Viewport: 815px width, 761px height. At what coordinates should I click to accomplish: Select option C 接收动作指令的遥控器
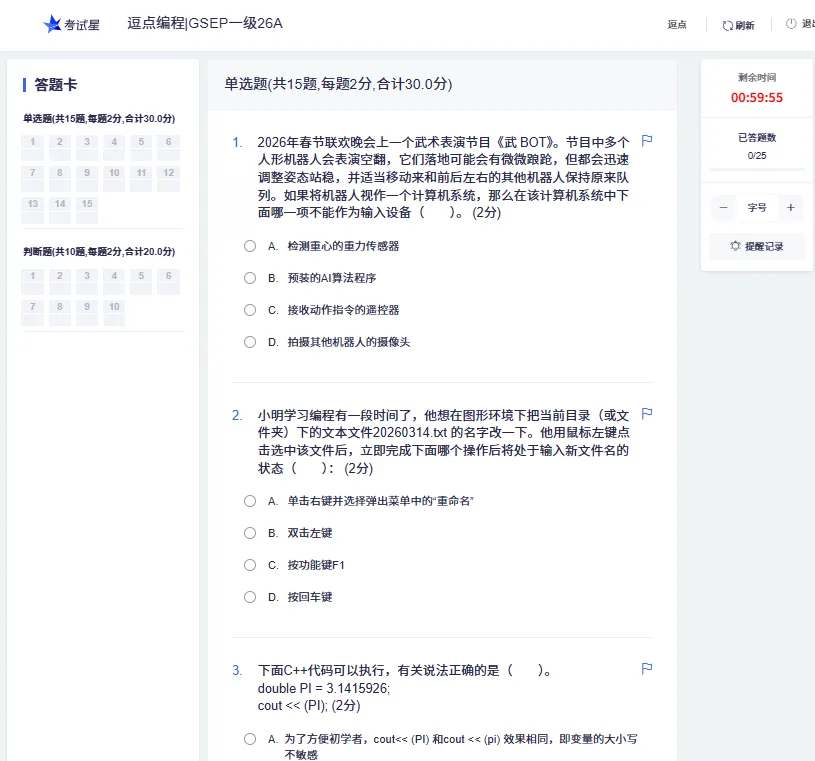coord(250,310)
